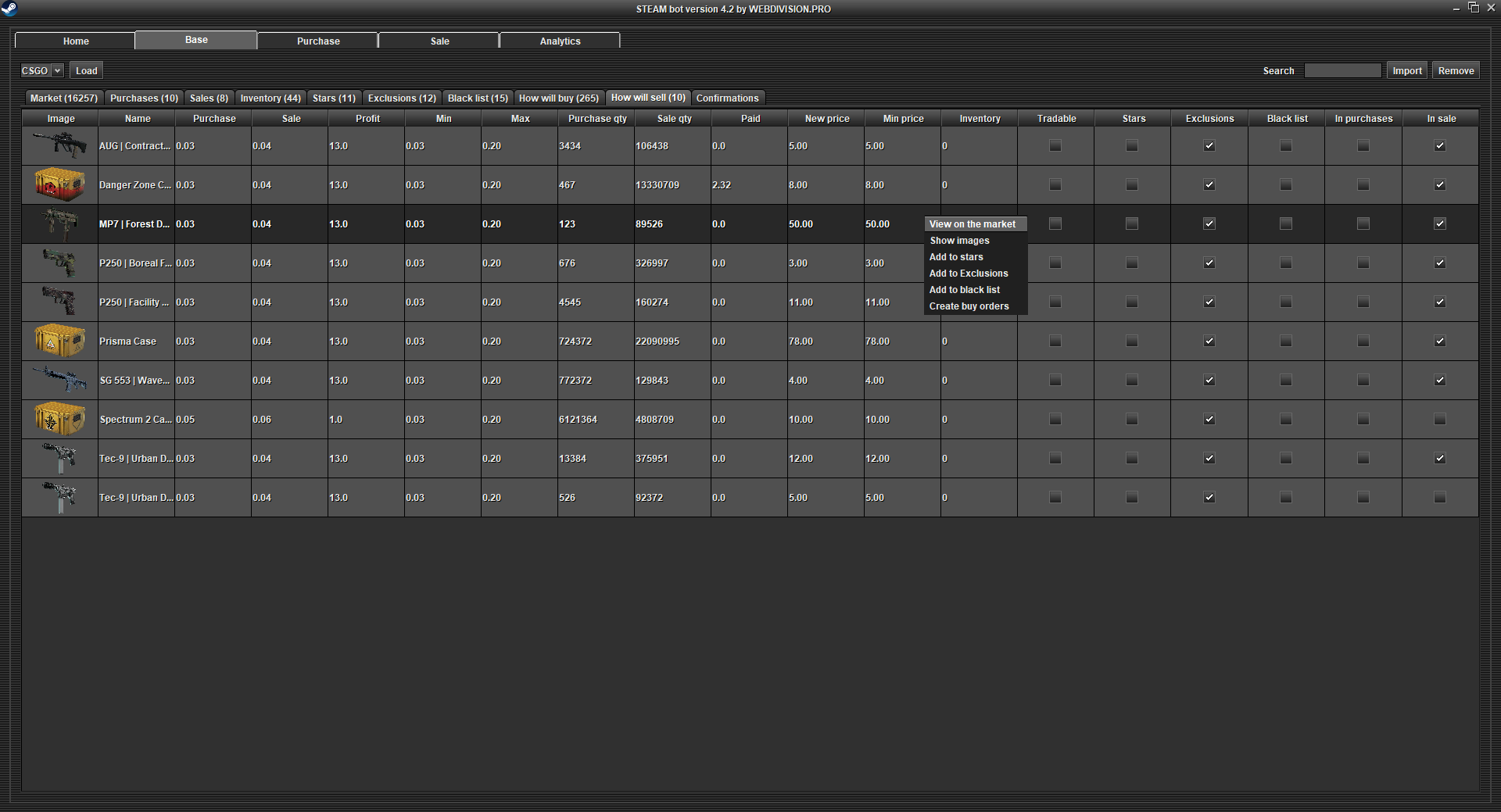Click the SG 553 Wave weapon image
The height and width of the screenshot is (812, 1501).
pos(59,380)
